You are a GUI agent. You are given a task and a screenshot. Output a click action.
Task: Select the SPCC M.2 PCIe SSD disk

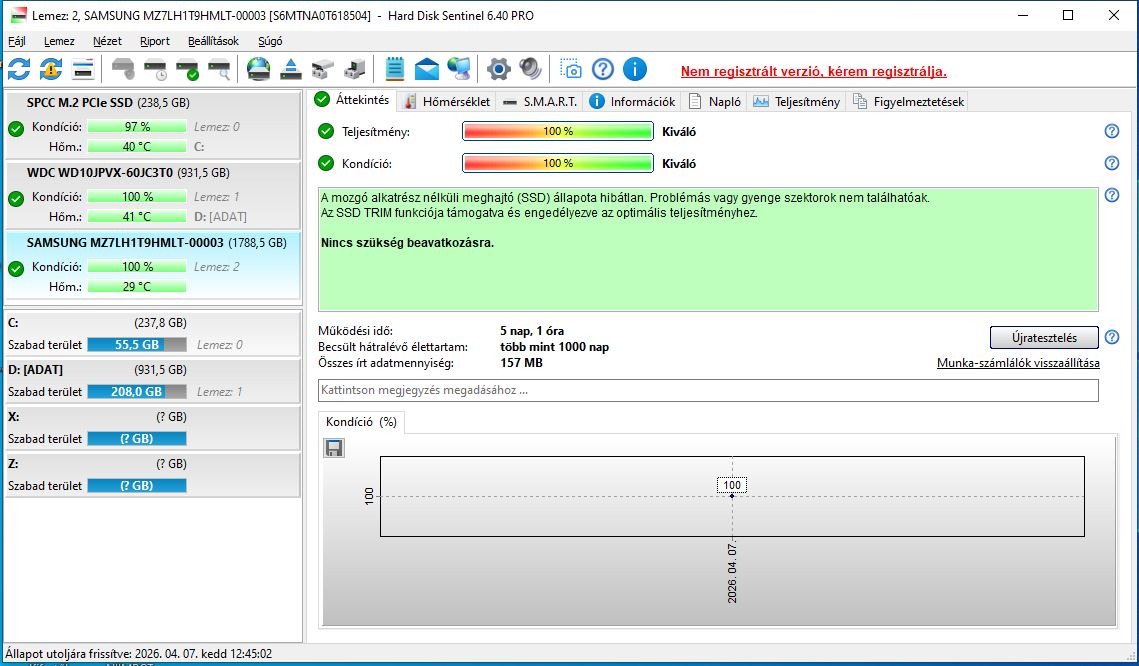point(153,125)
